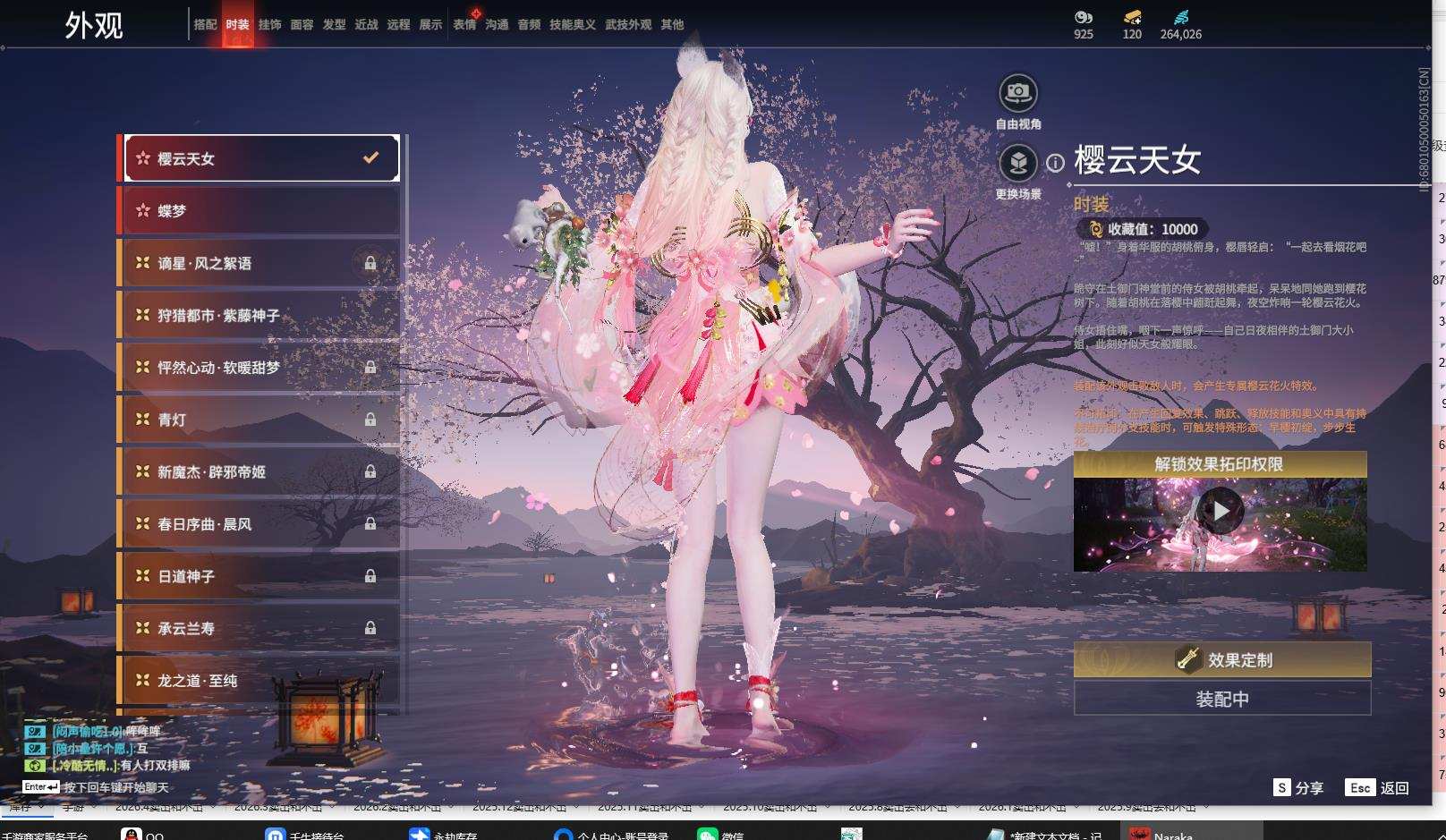Click the lock icon on 怦然心动·软暖甜梦
This screenshot has height=840, width=1446.
pos(370,368)
